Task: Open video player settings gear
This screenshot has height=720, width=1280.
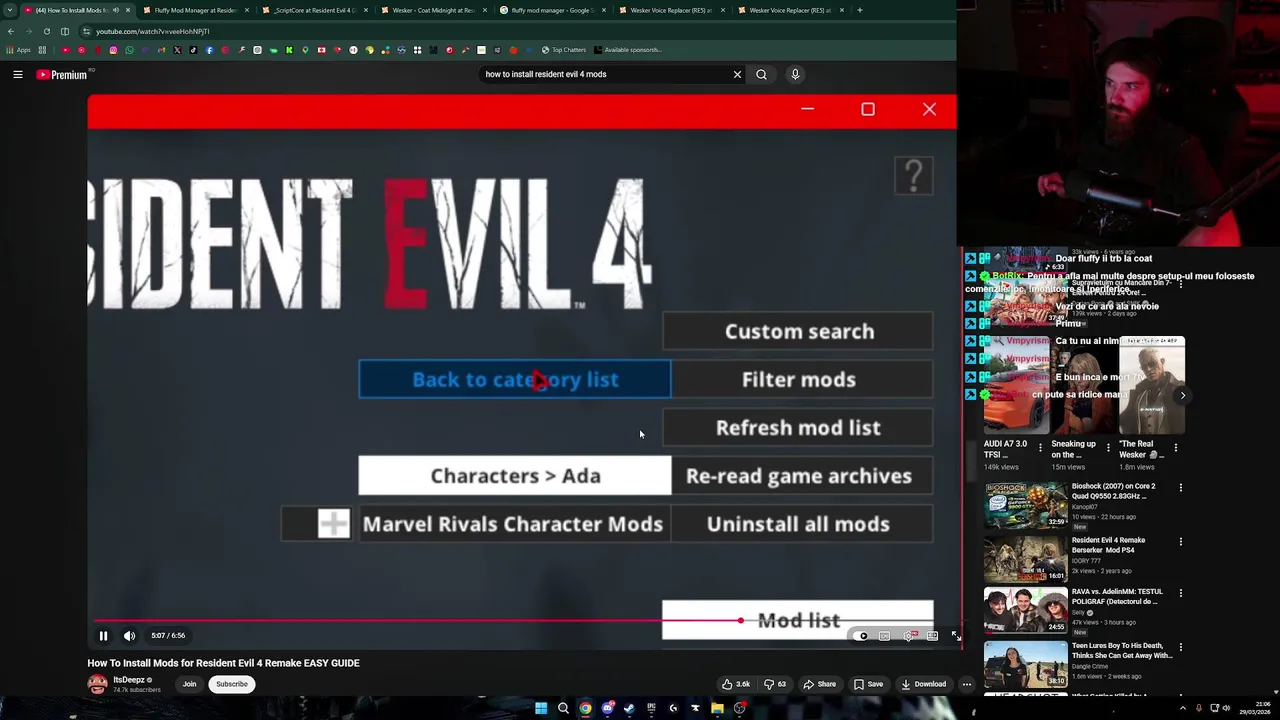Action: click(x=908, y=636)
